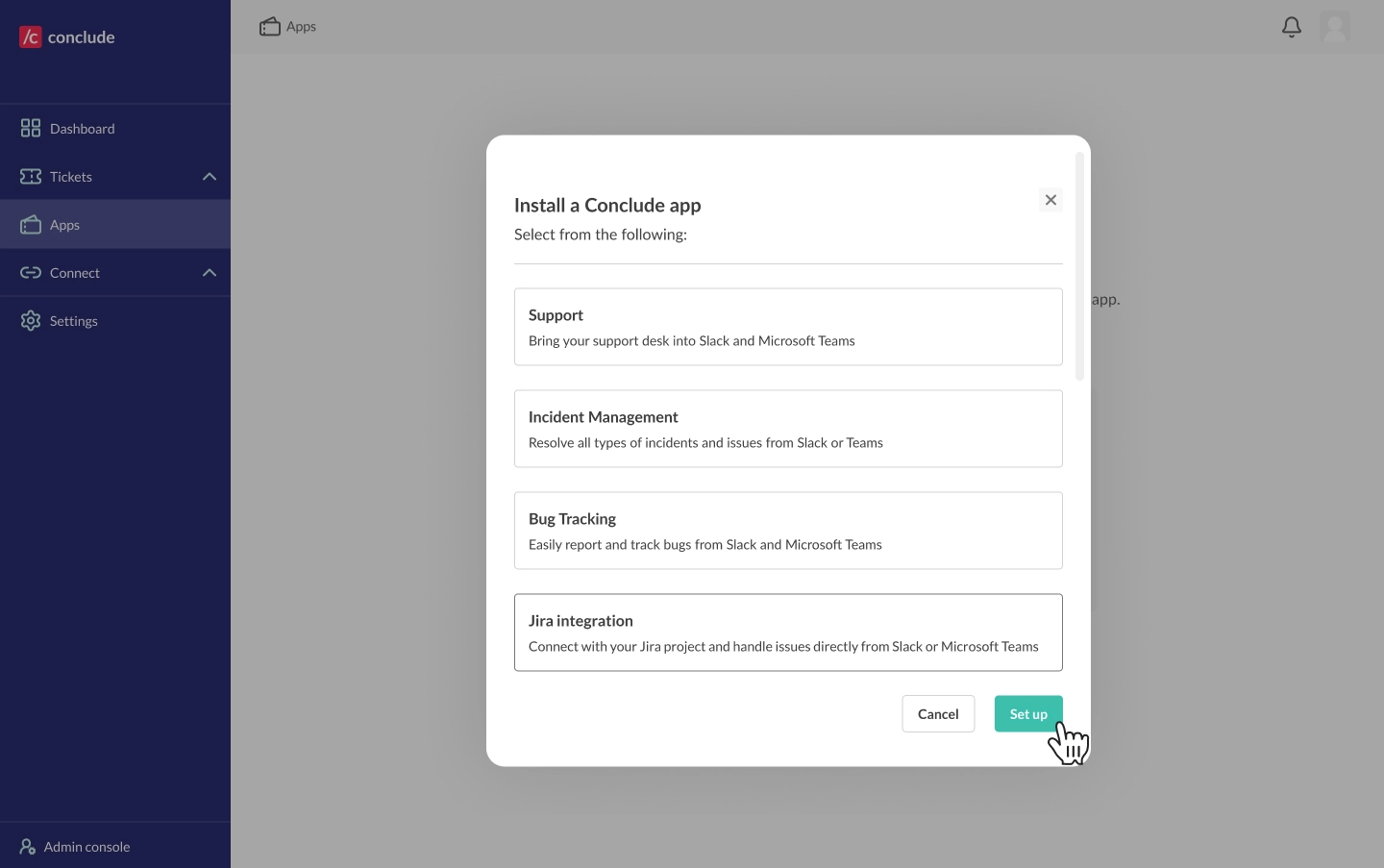Click the Set up button

click(1027, 714)
